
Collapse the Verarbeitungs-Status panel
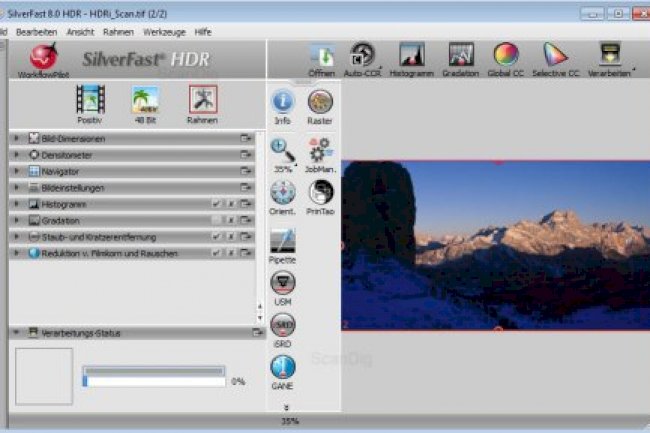click(17, 332)
